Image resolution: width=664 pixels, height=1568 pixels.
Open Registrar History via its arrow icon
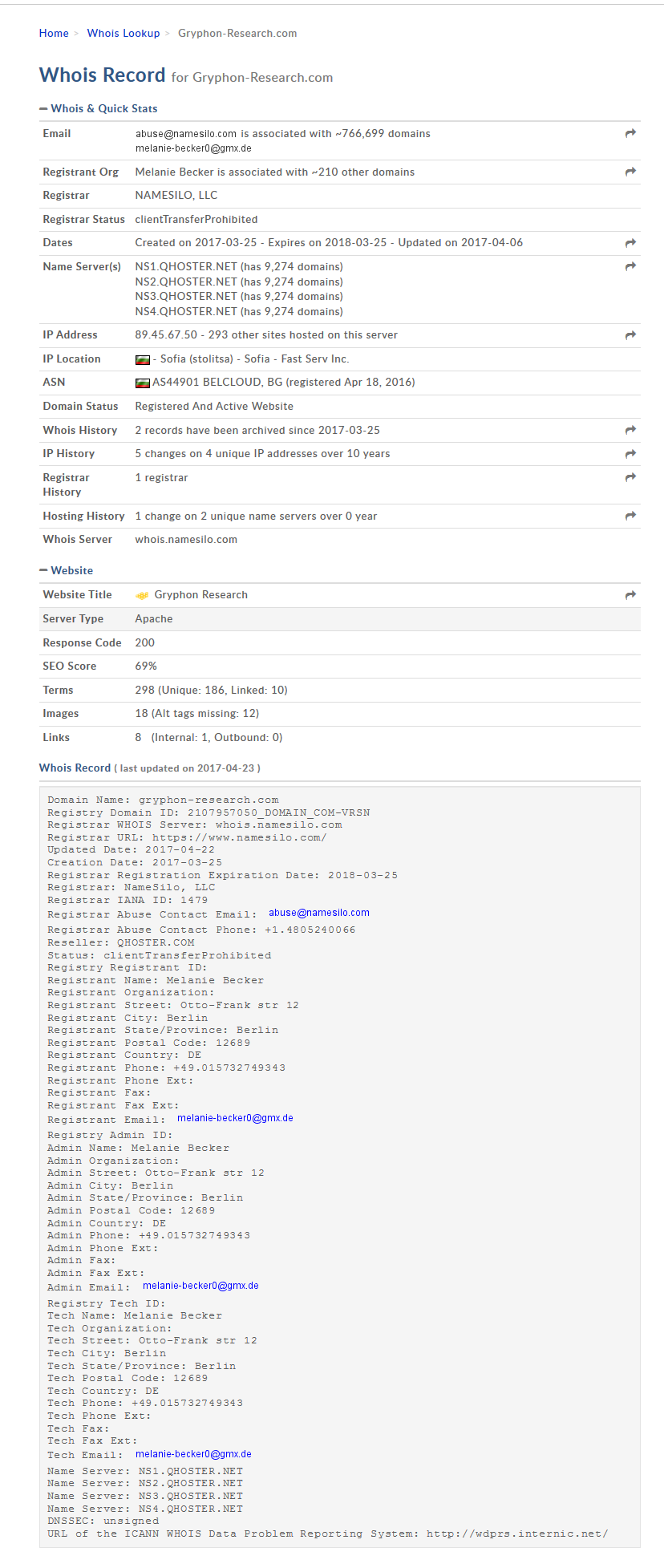630,477
